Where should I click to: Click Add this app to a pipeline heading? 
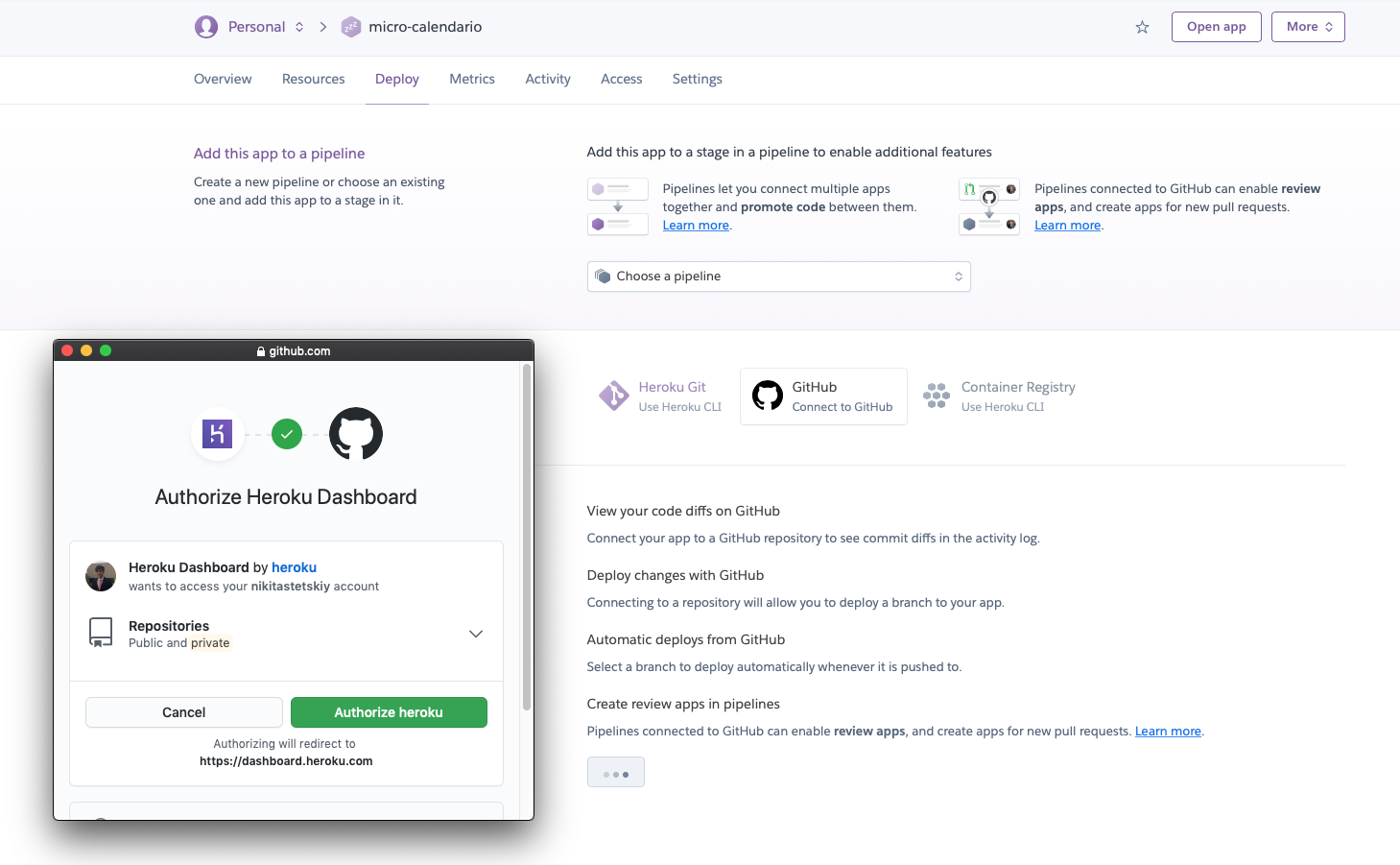click(x=279, y=154)
